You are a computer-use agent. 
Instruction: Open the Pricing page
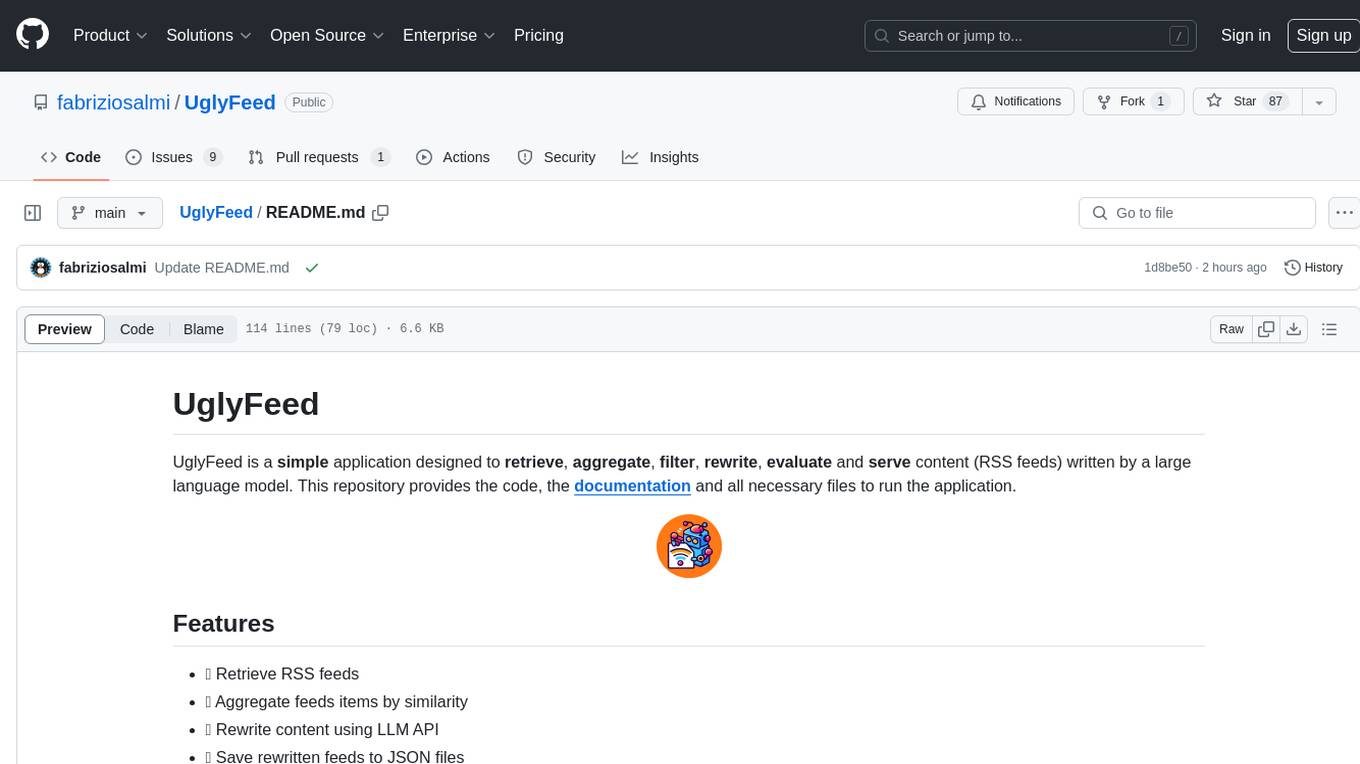point(539,35)
